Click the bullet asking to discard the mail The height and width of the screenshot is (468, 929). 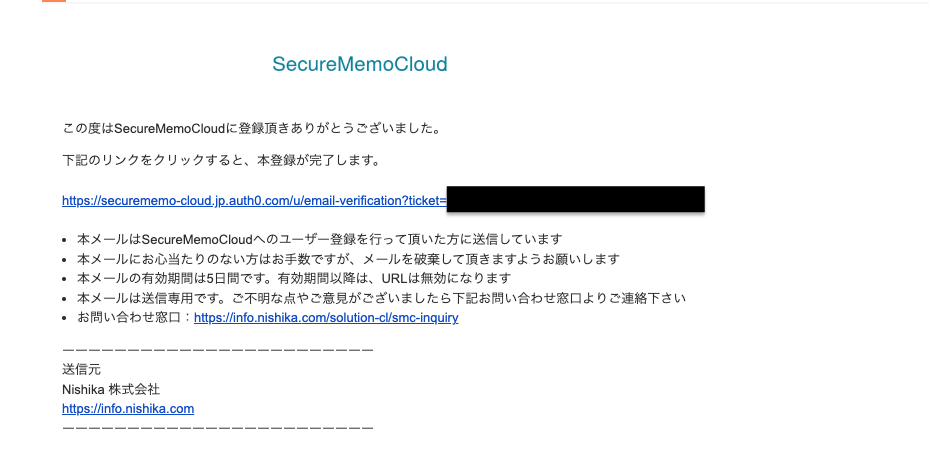pos(349,259)
